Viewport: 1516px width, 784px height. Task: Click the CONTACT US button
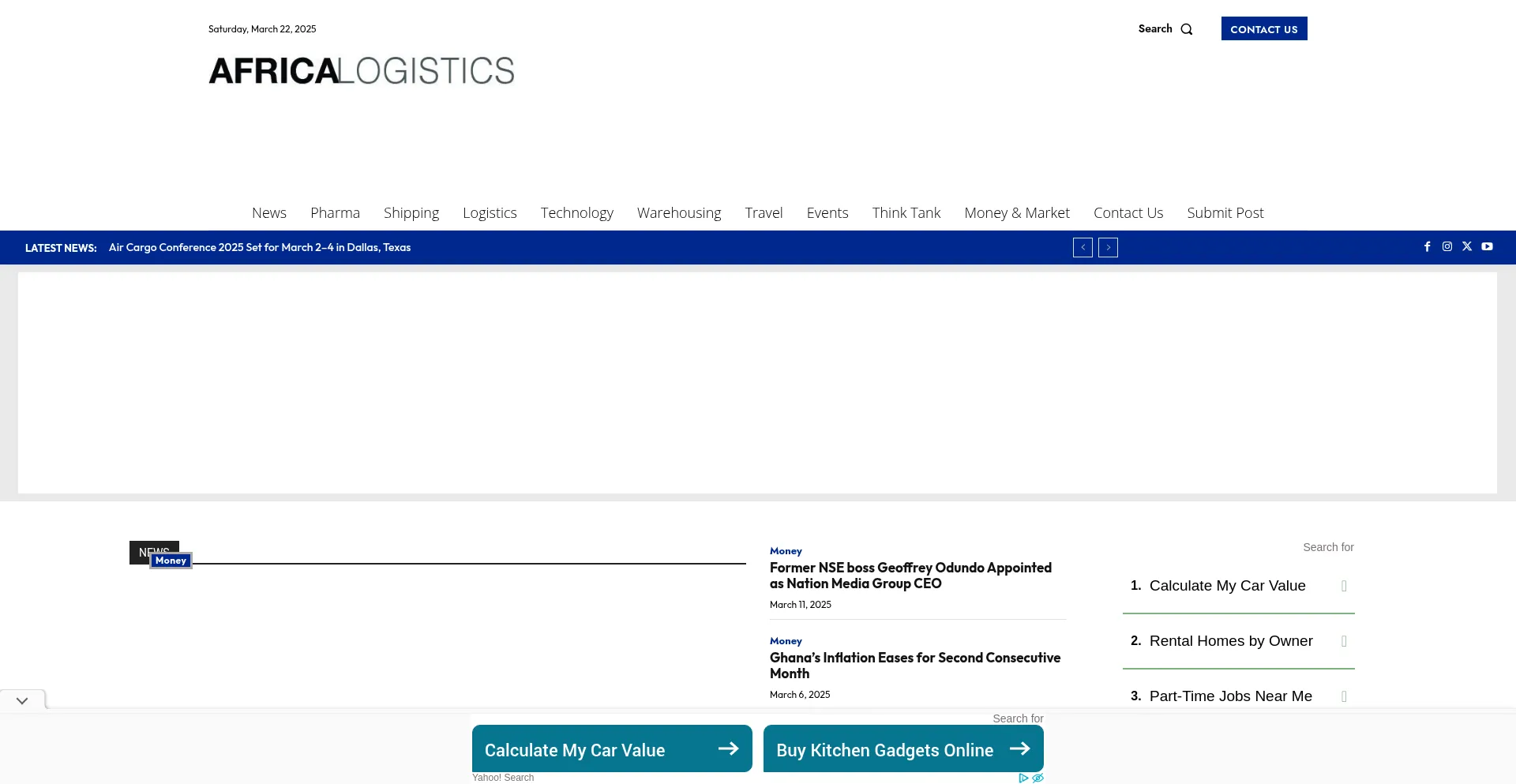[x=1263, y=28]
